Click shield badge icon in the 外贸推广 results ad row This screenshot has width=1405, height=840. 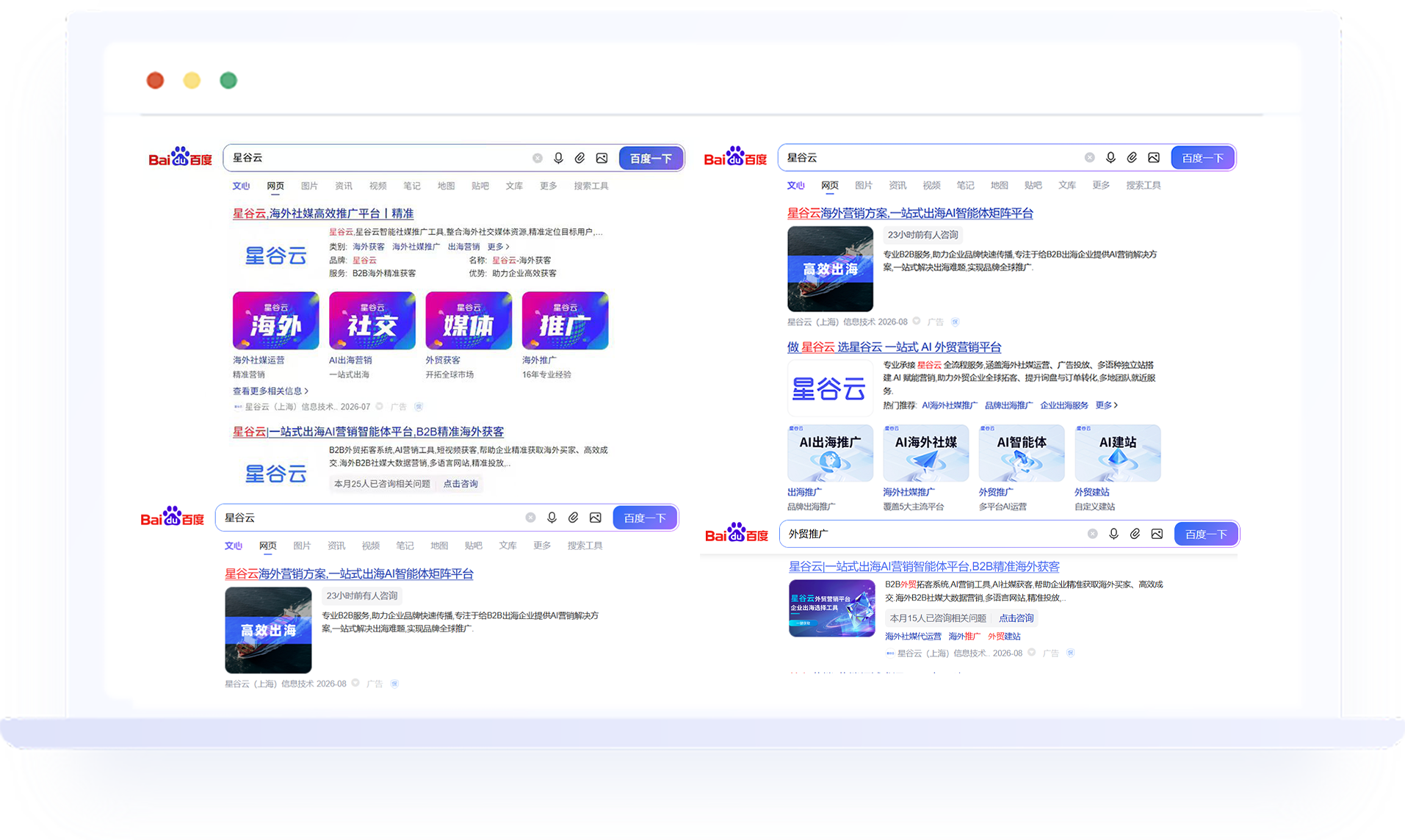point(1070,653)
